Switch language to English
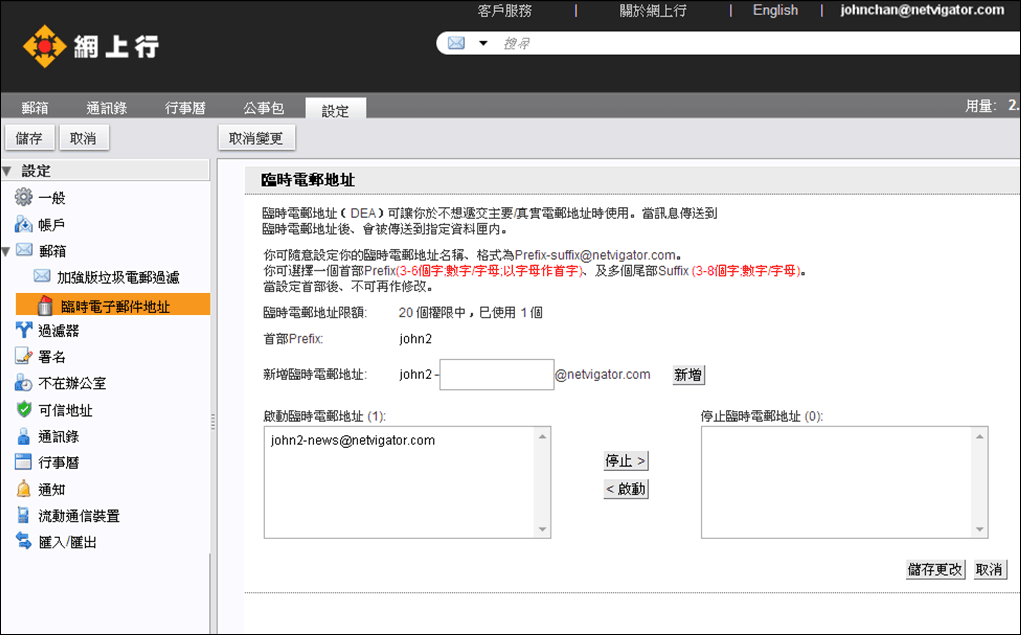This screenshot has height=635, width=1021. tap(775, 10)
